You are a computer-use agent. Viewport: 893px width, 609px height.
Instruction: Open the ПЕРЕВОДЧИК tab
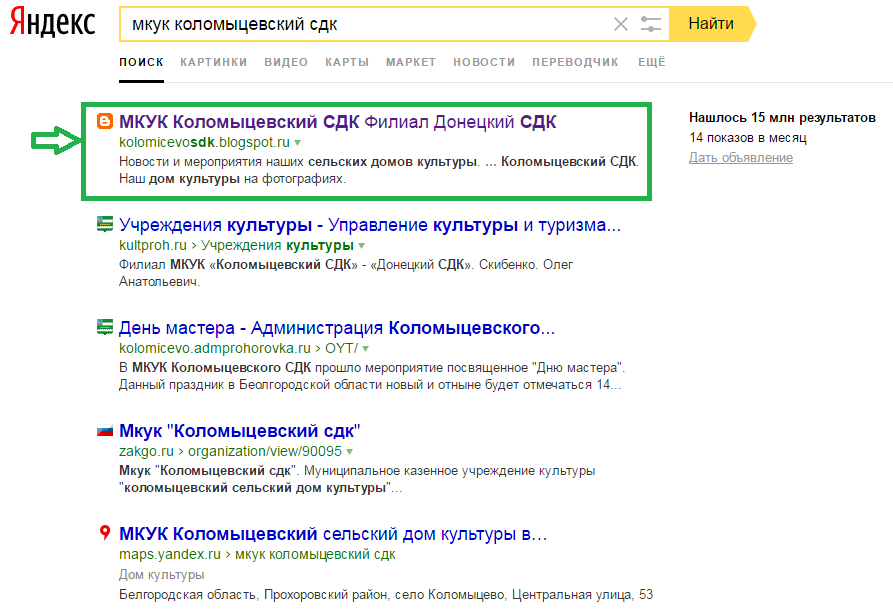click(x=575, y=62)
